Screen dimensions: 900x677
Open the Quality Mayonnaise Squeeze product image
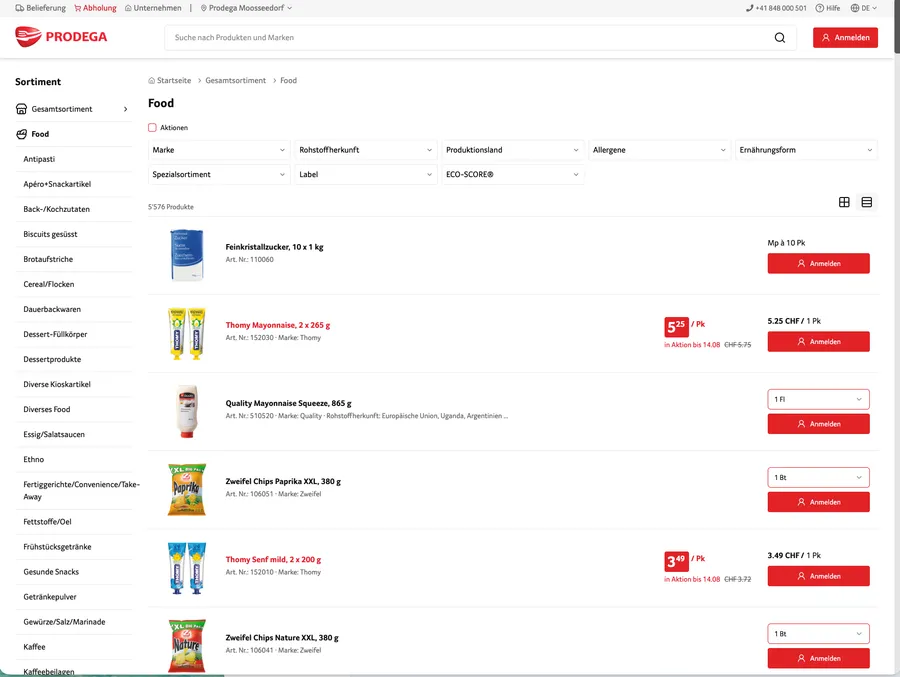(x=187, y=412)
